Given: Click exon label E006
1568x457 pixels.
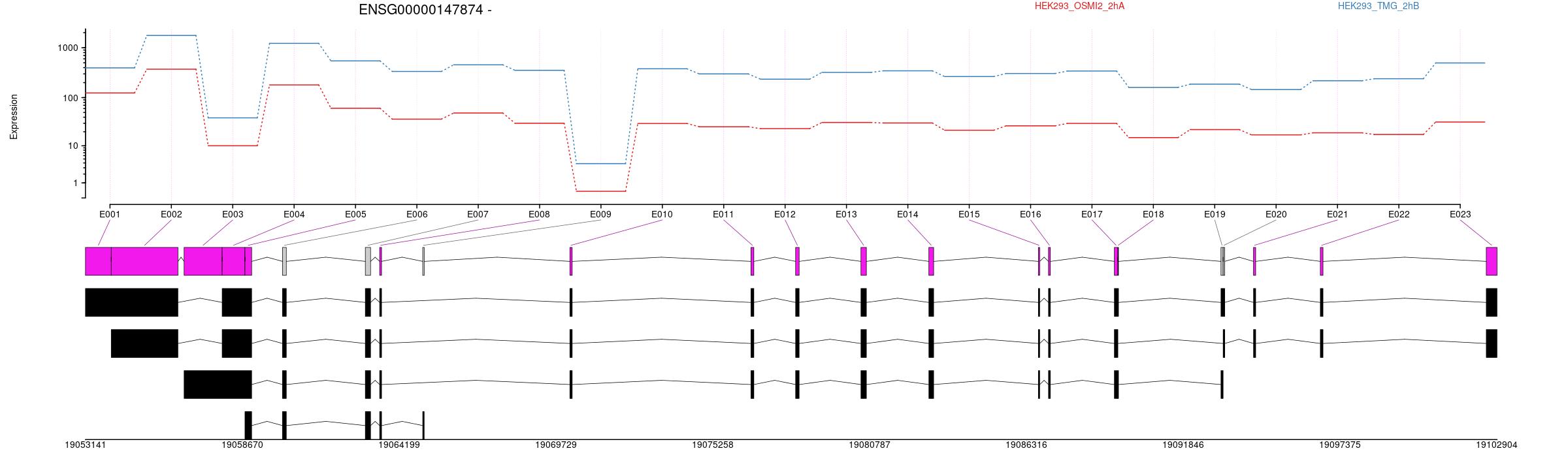Looking at the screenshot, I should coord(417,214).
